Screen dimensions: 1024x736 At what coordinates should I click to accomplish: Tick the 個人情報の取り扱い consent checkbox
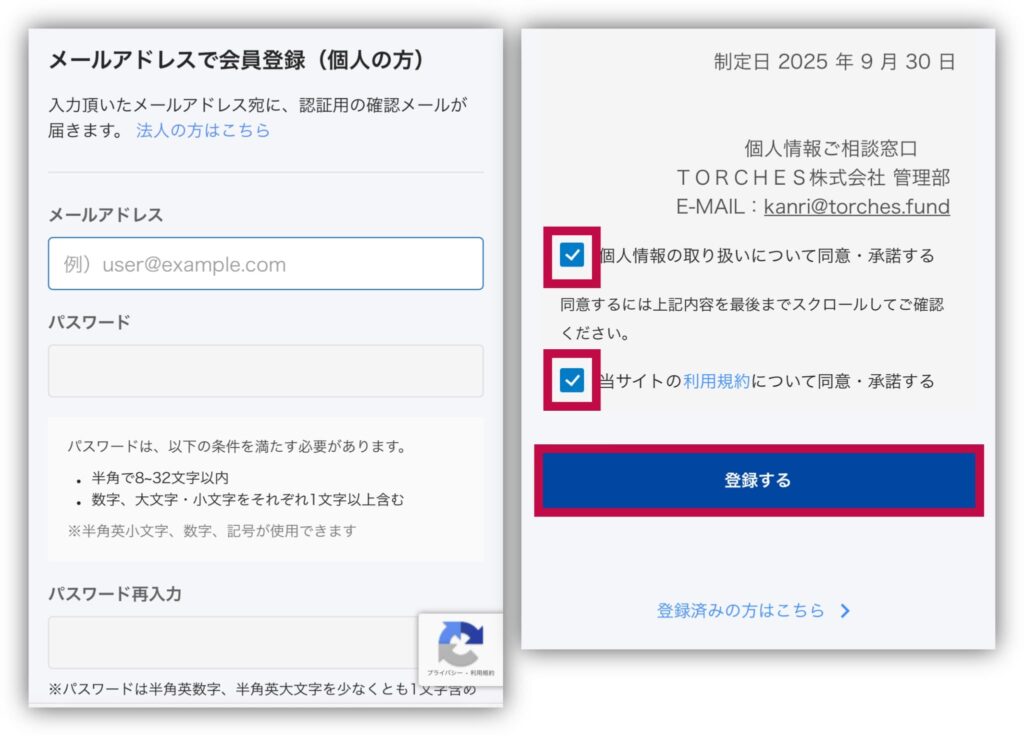(572, 255)
